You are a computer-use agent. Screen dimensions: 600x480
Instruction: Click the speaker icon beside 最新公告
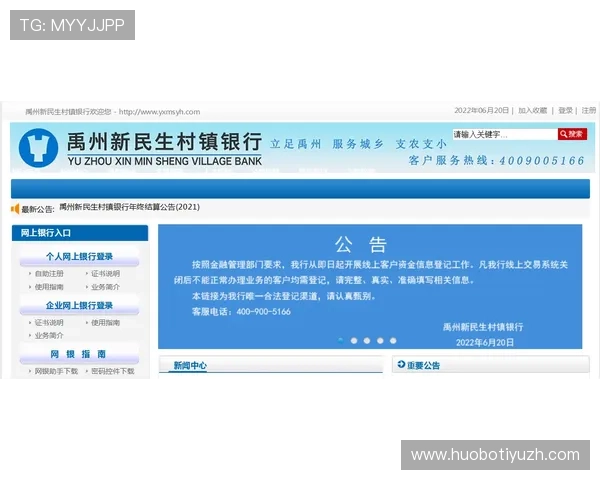15,209
